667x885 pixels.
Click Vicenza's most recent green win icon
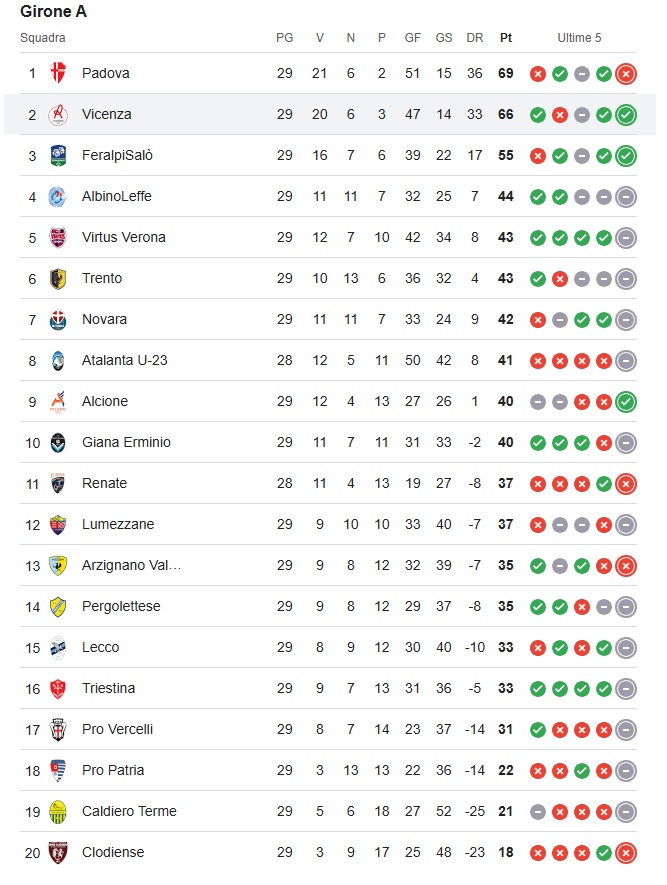626,115
